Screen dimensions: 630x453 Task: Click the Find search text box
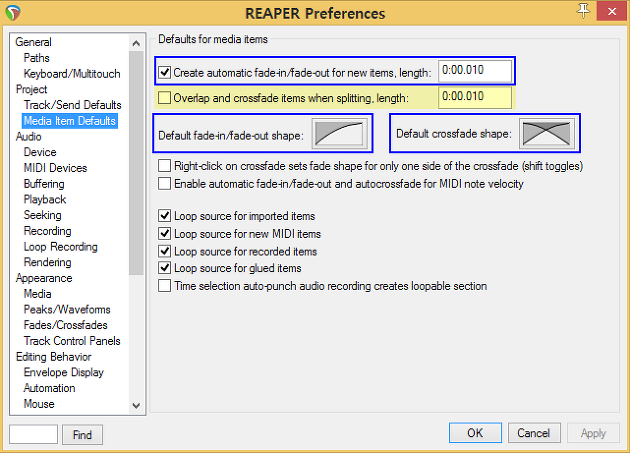33,434
